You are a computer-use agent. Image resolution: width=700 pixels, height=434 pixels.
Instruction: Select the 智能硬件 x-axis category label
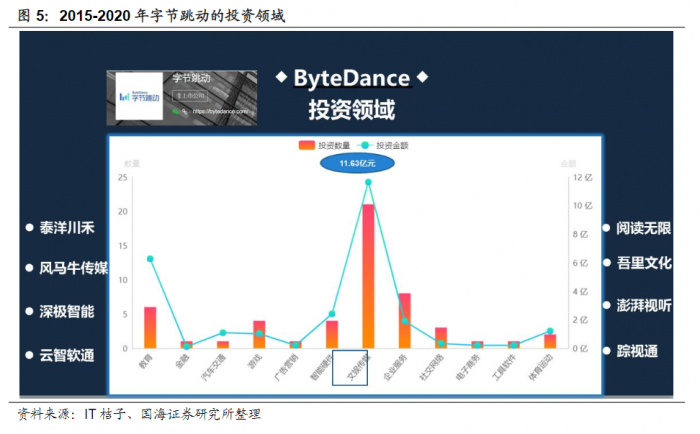(x=322, y=367)
